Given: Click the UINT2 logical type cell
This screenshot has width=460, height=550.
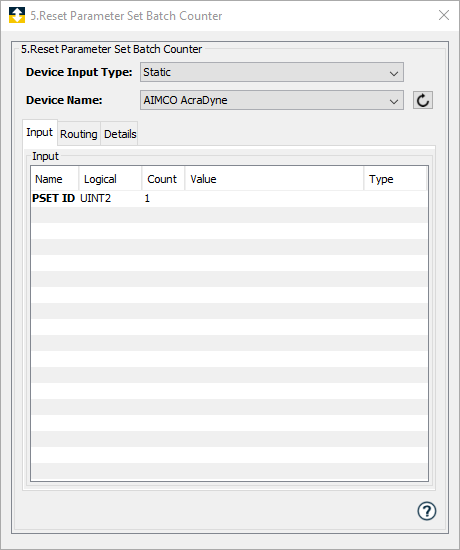Looking at the screenshot, I should tap(95, 199).
